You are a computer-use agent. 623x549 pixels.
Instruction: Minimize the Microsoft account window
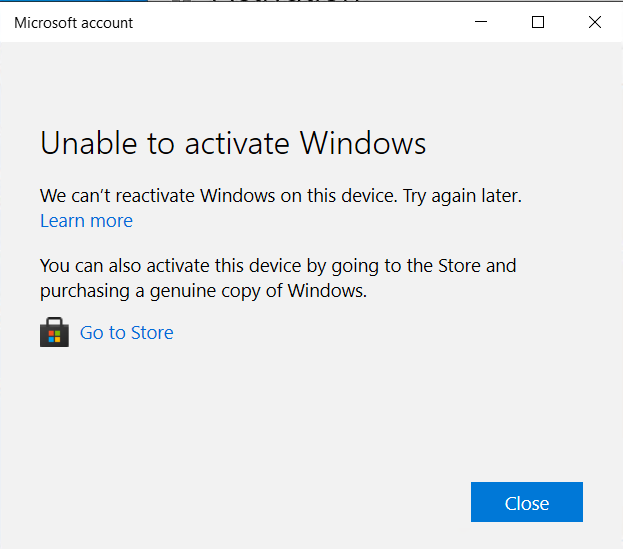point(481,22)
